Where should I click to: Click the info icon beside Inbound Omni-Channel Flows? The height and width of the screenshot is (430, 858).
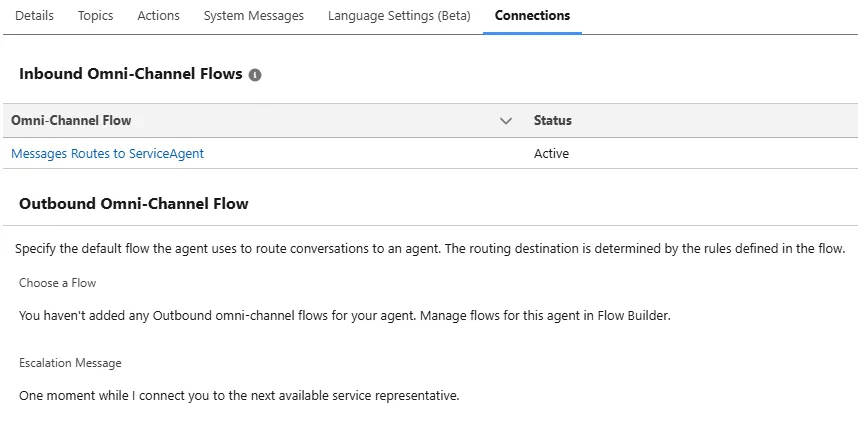(255, 75)
